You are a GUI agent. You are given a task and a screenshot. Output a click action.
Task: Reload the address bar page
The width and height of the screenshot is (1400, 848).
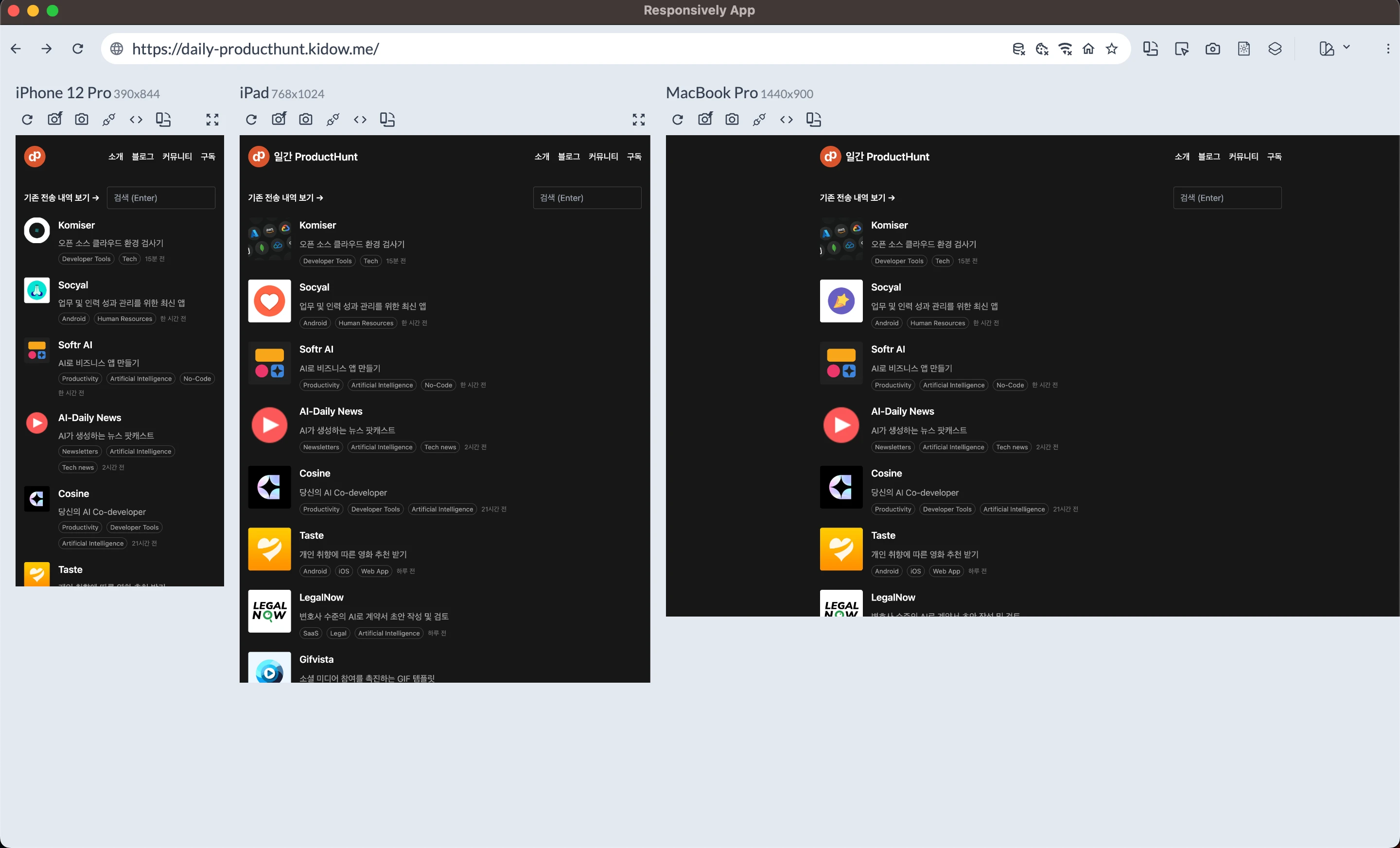pyautogui.click(x=78, y=49)
